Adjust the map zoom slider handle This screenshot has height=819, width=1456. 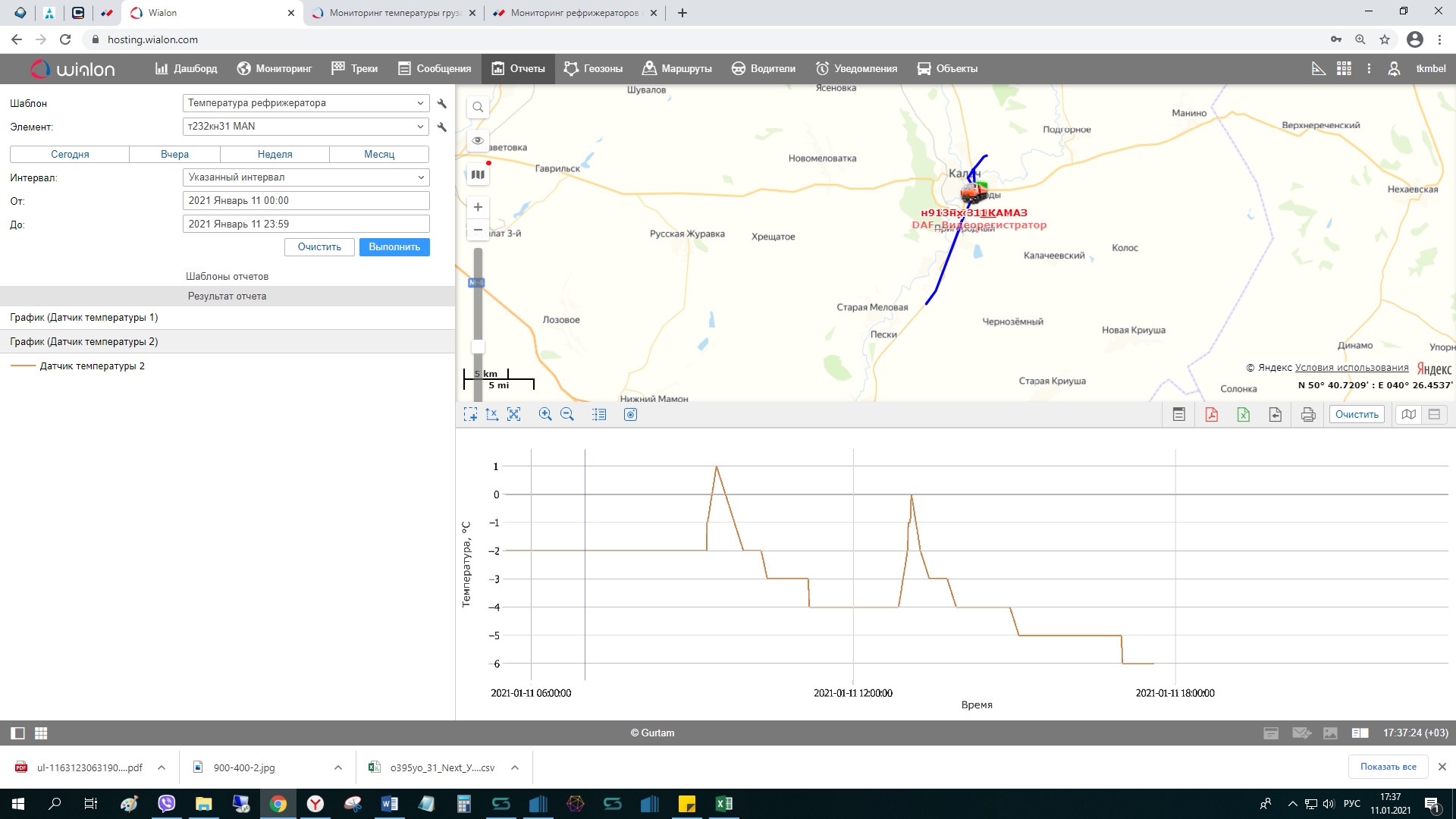coord(478,347)
